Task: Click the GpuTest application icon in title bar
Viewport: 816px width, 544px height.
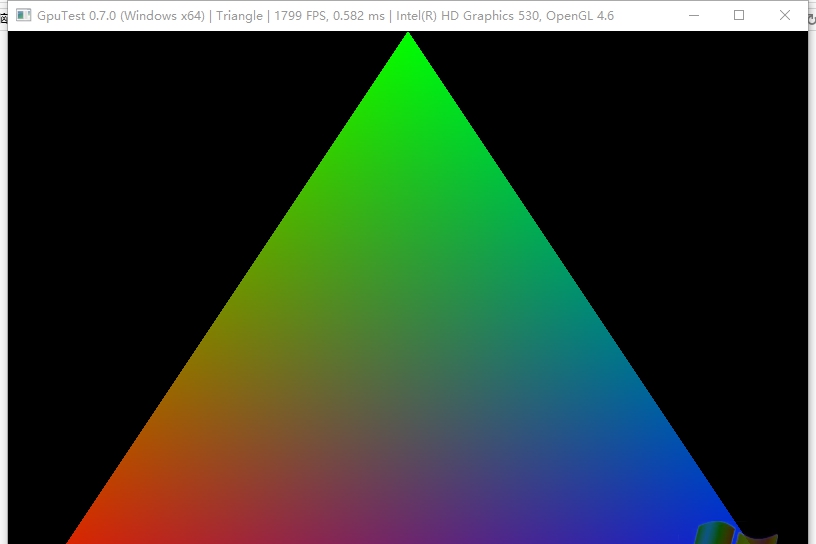Action: pyautogui.click(x=23, y=15)
